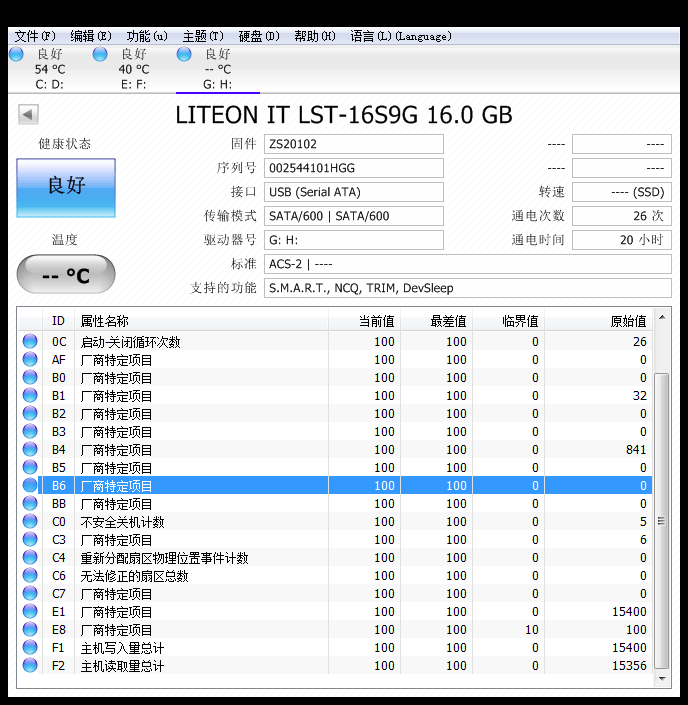Click the transfer mode field SATA/600
Screen dimensions: 688x705
tap(353, 216)
